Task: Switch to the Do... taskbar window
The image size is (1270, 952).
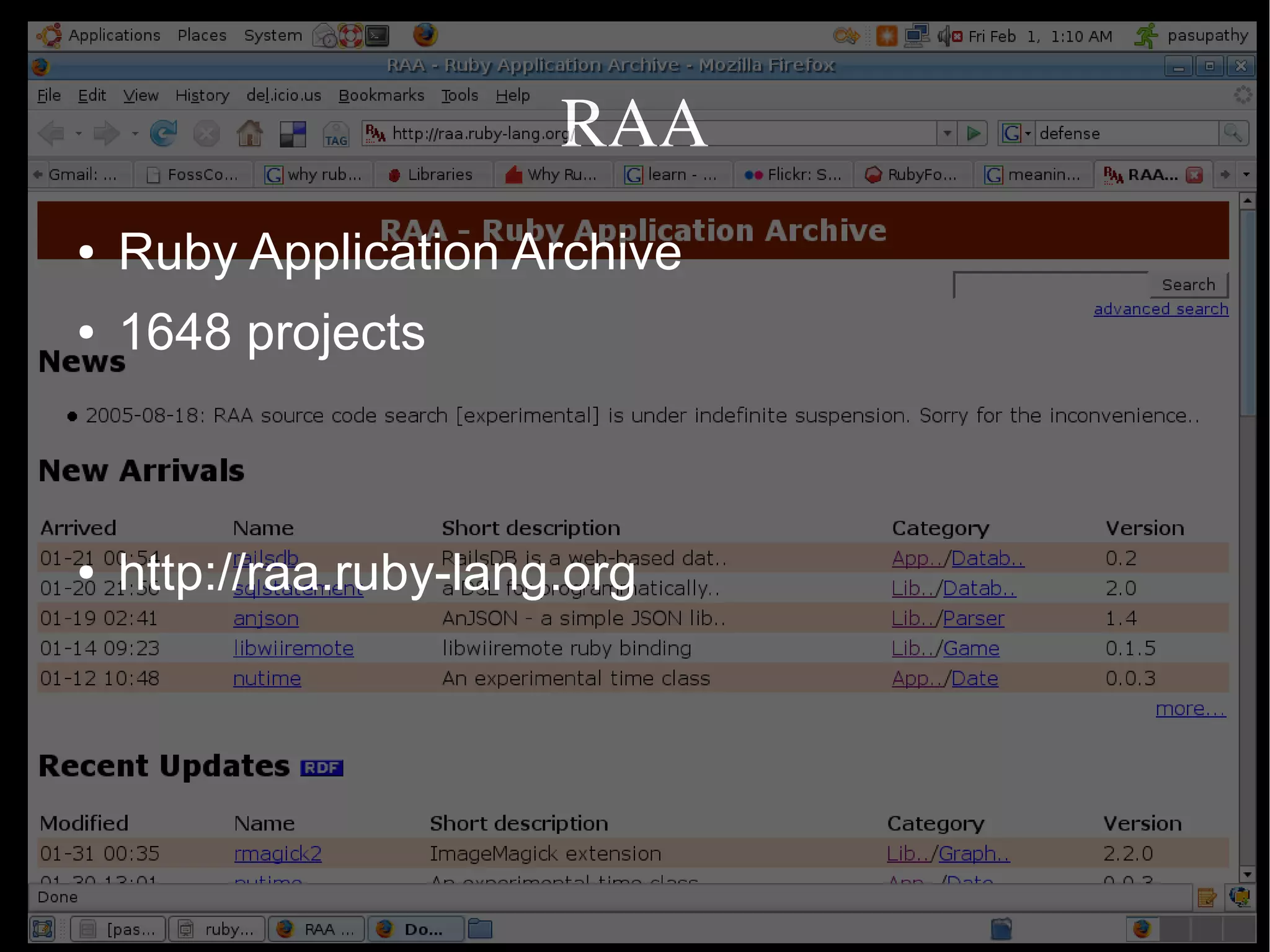Action: 415,929
